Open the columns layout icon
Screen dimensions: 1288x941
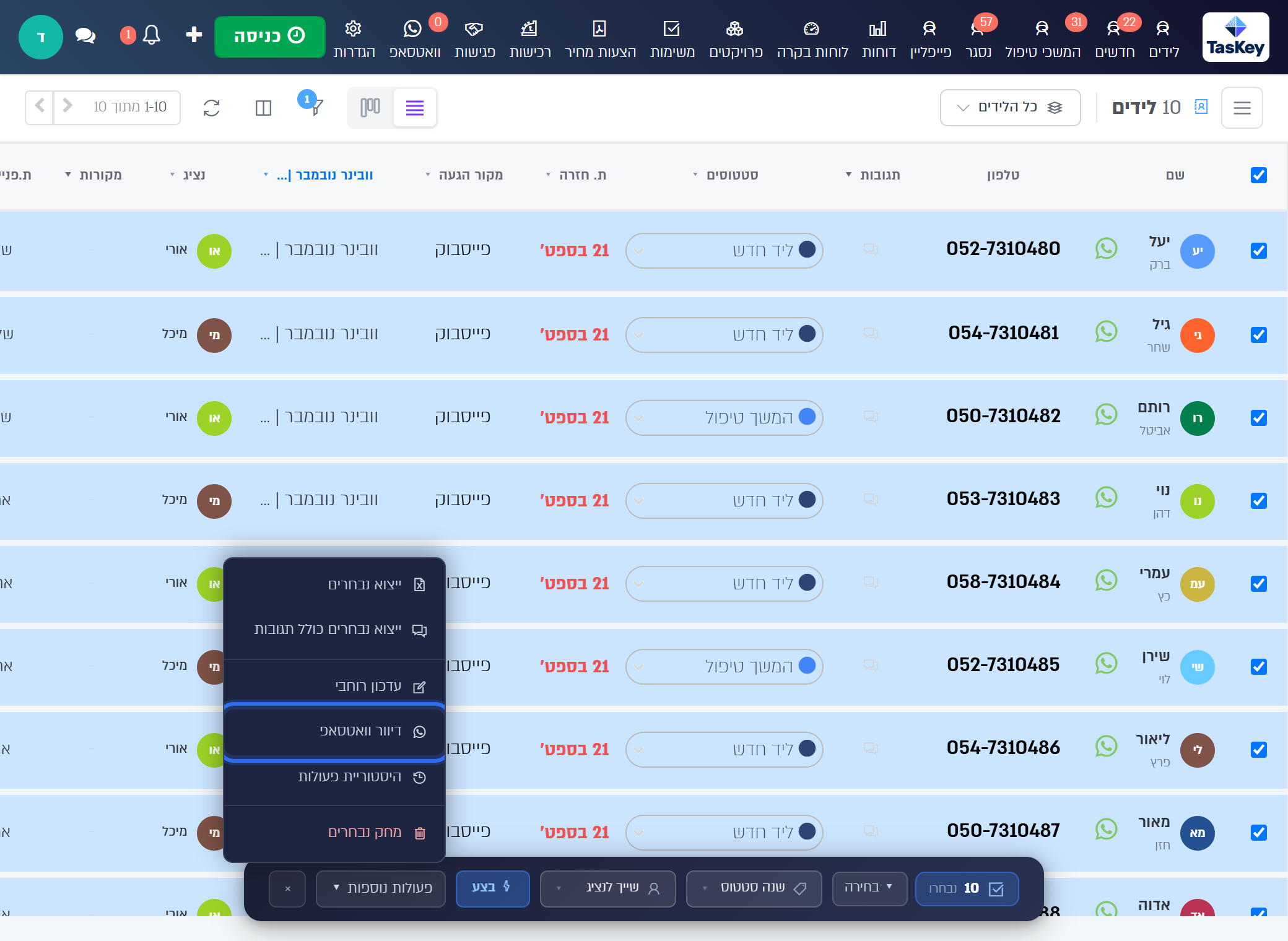(x=263, y=108)
